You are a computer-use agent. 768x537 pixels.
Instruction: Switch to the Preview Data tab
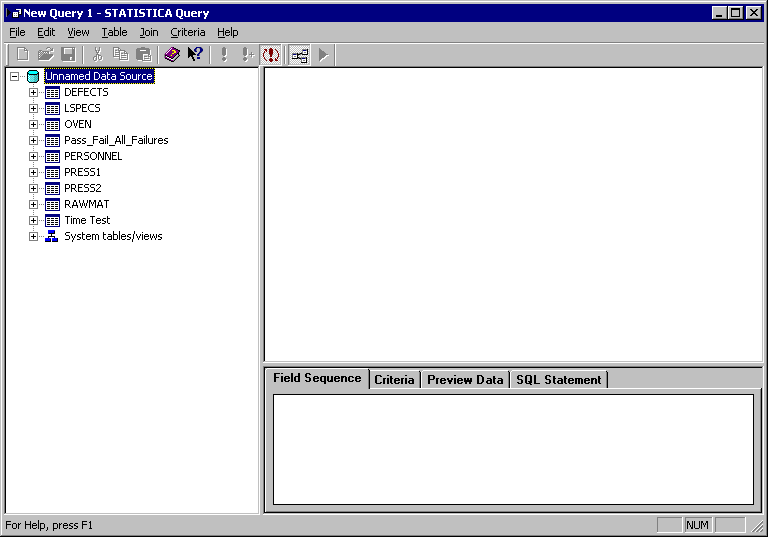click(465, 380)
